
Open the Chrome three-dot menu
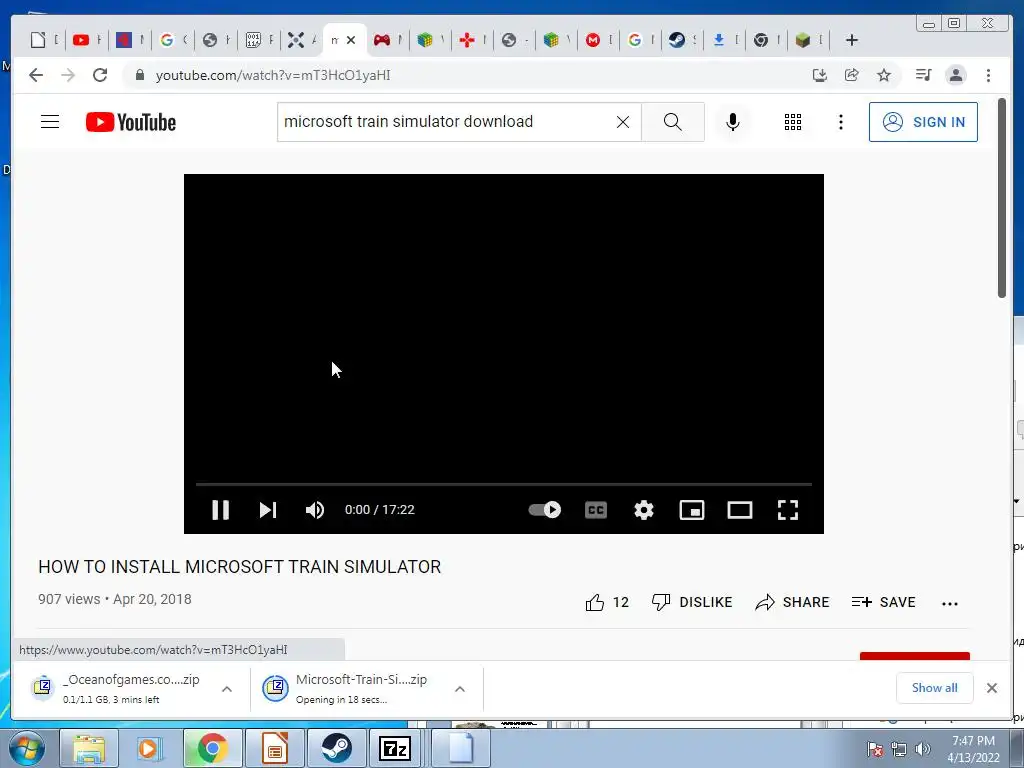click(x=988, y=75)
